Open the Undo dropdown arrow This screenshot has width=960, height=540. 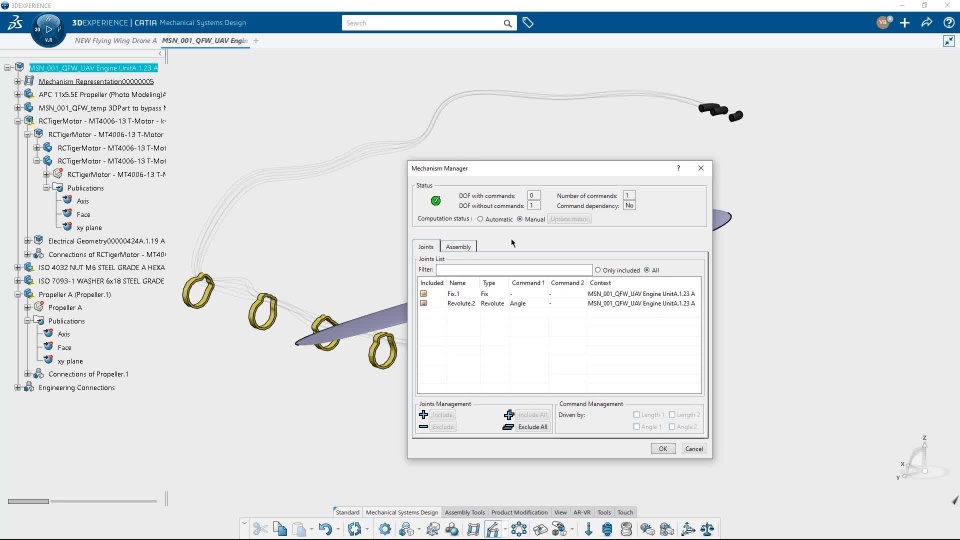pyautogui.click(x=338, y=530)
